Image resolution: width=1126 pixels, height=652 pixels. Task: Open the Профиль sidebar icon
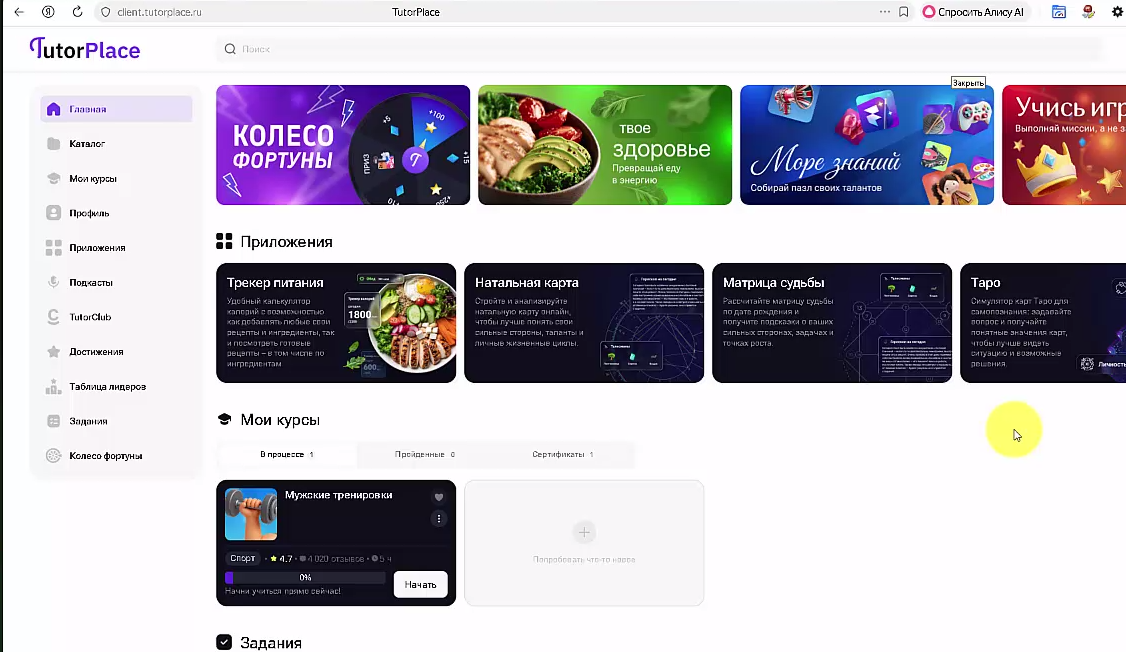click(x=53, y=213)
